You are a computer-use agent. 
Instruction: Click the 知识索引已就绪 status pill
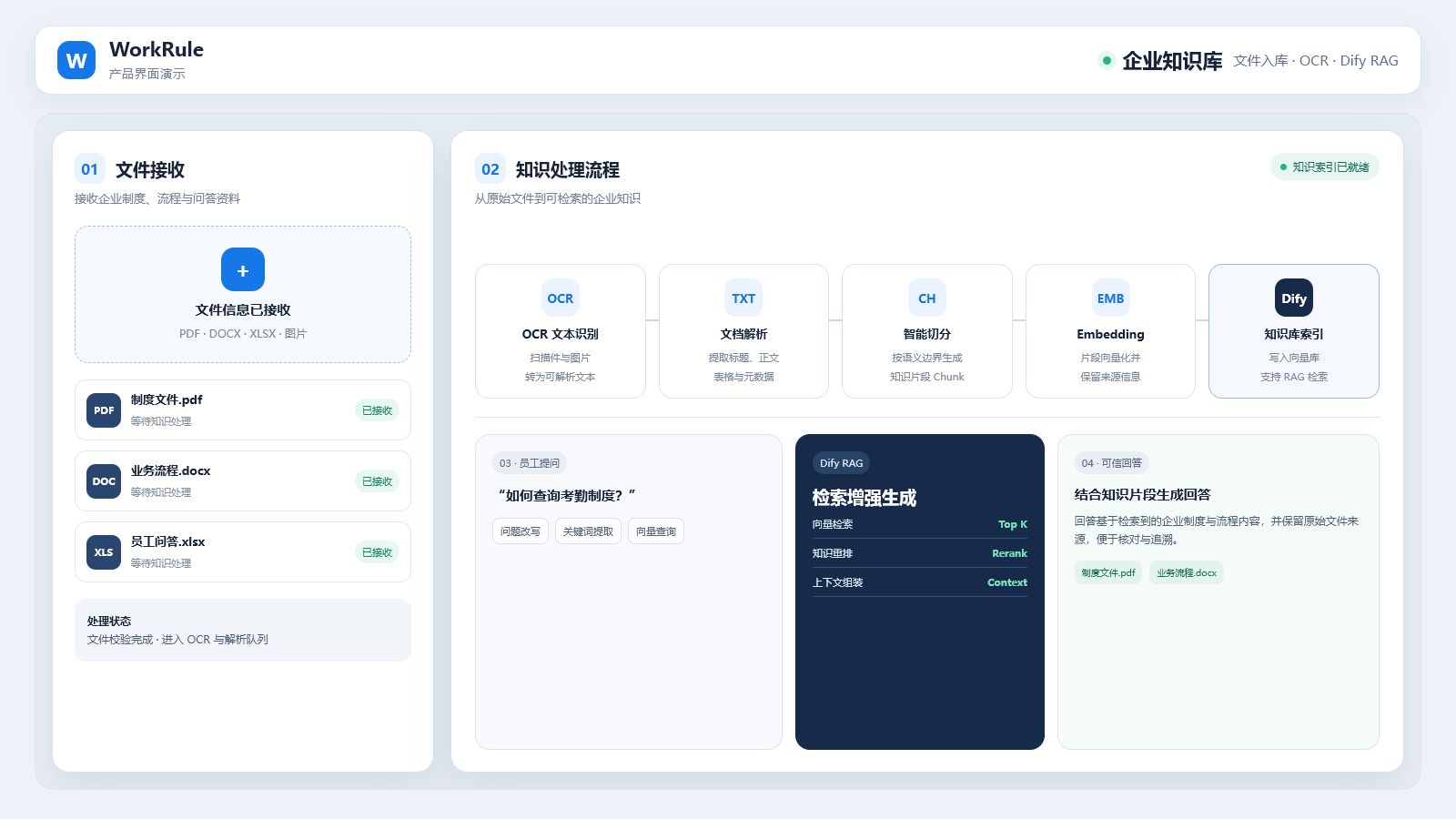point(1324,167)
